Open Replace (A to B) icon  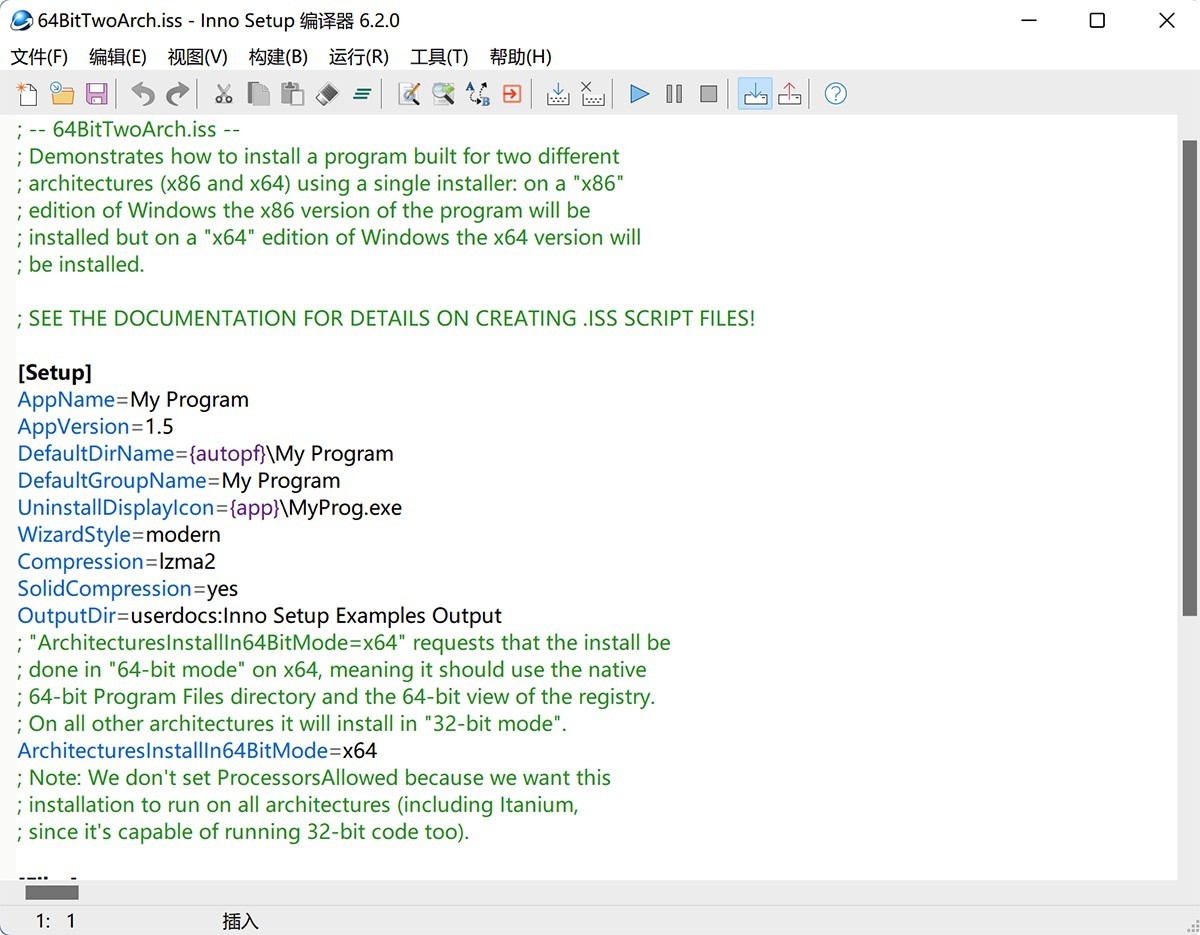point(477,94)
